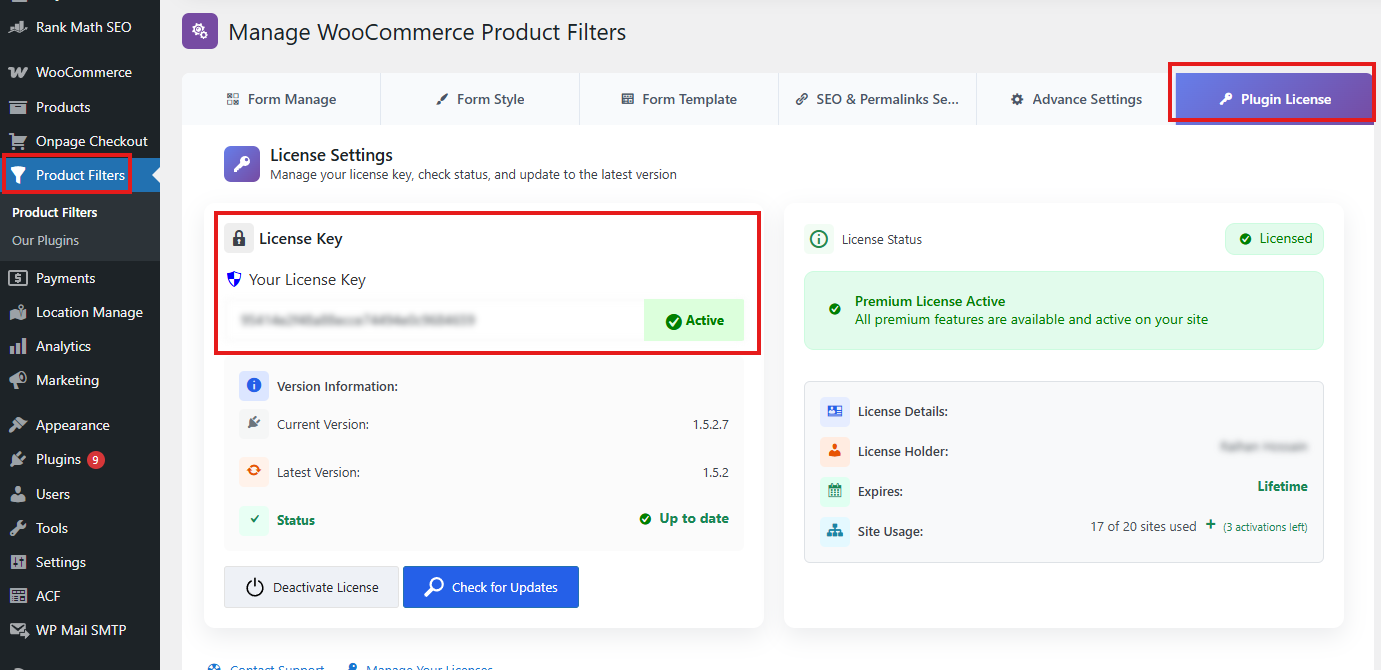1381x670 pixels.
Task: Click into the license key input field
Action: point(434,320)
